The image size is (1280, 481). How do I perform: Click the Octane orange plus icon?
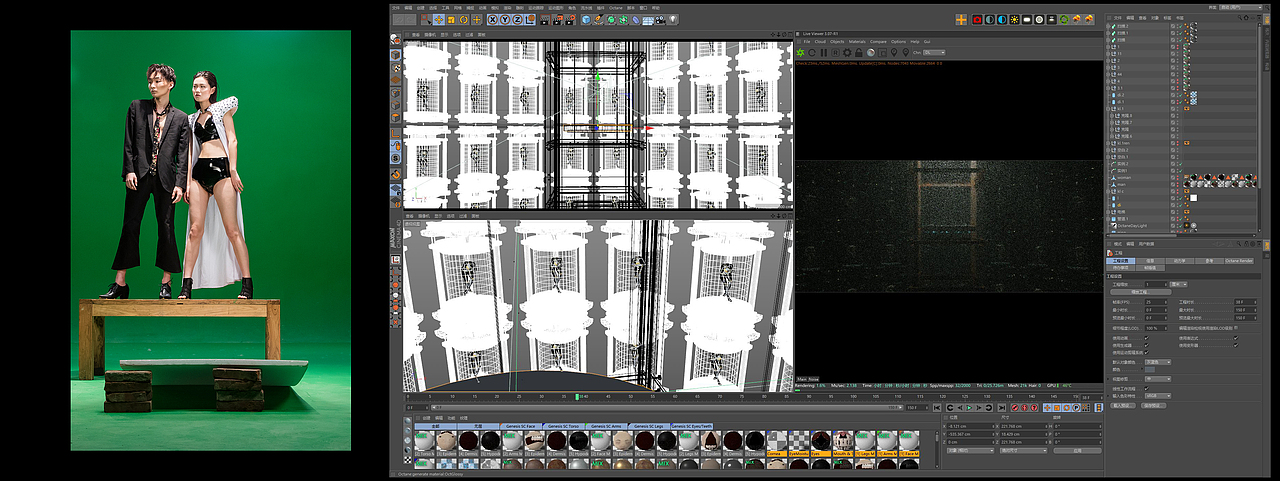961,19
